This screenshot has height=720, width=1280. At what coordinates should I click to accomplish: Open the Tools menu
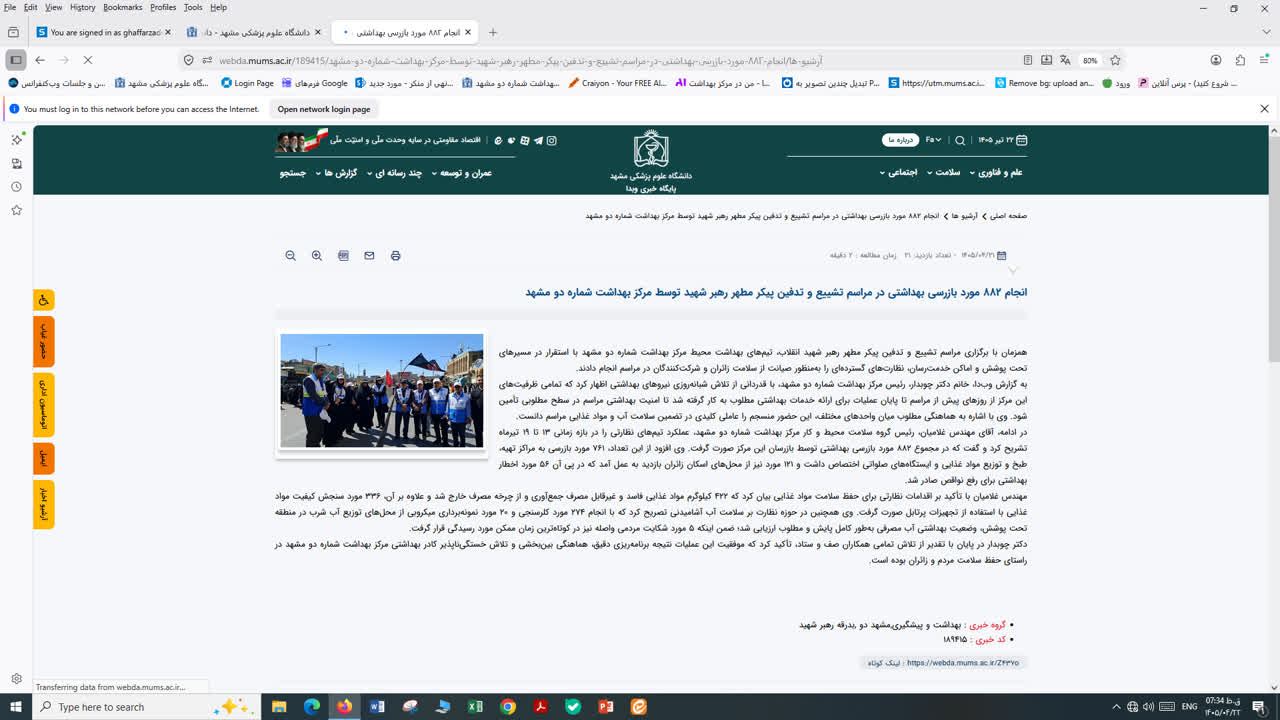(x=193, y=7)
